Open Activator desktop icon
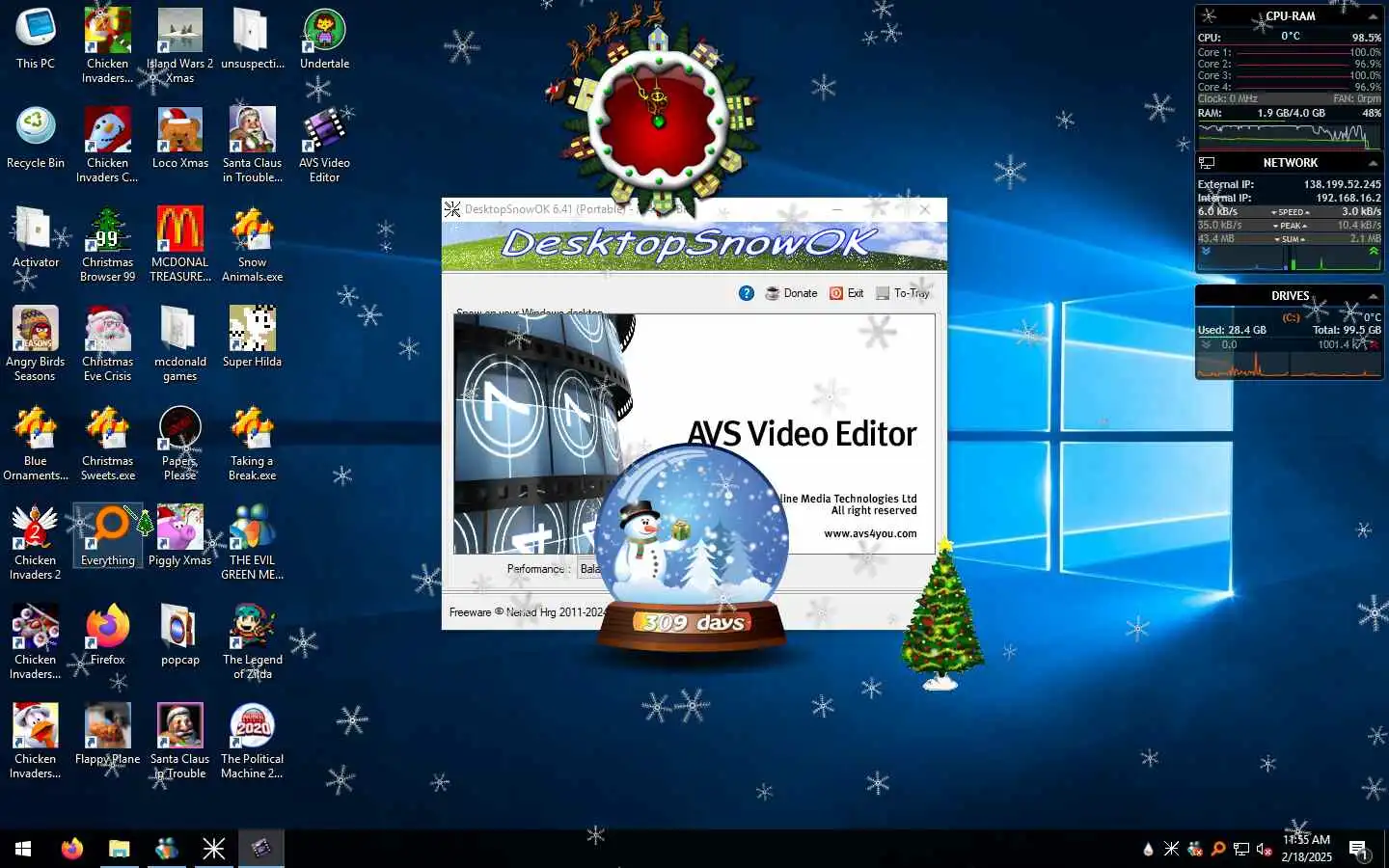 [35, 237]
